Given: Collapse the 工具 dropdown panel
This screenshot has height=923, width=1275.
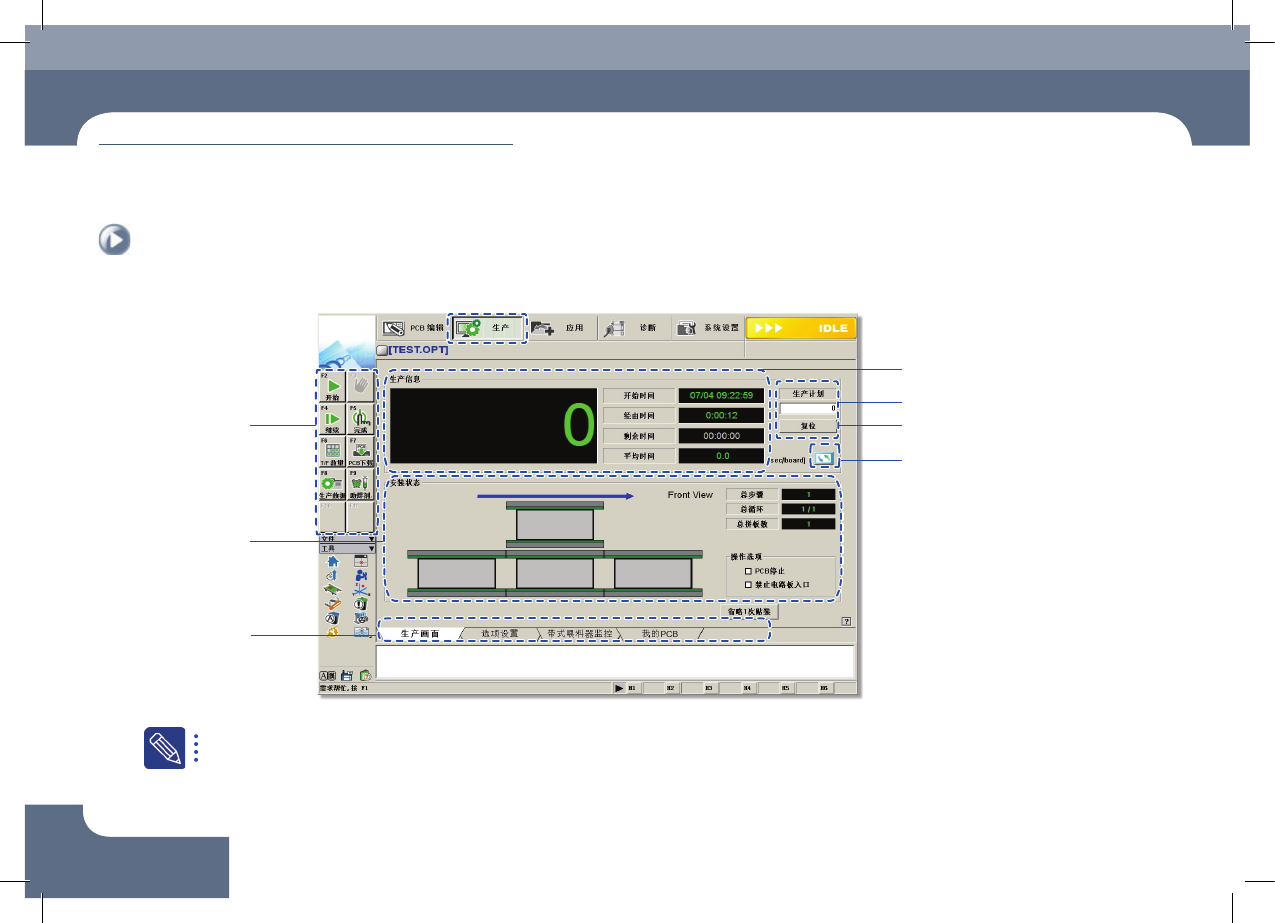Looking at the screenshot, I should click(x=347, y=548).
